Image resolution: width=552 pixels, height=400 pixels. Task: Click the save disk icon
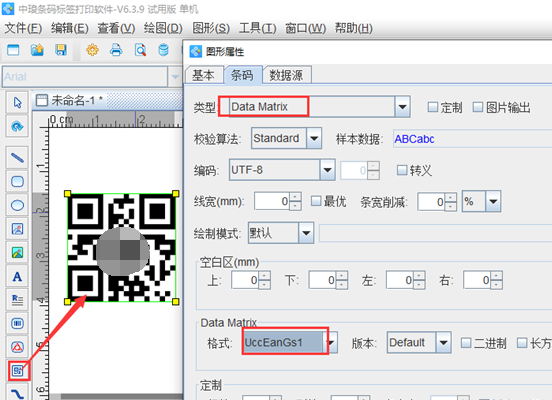point(61,50)
